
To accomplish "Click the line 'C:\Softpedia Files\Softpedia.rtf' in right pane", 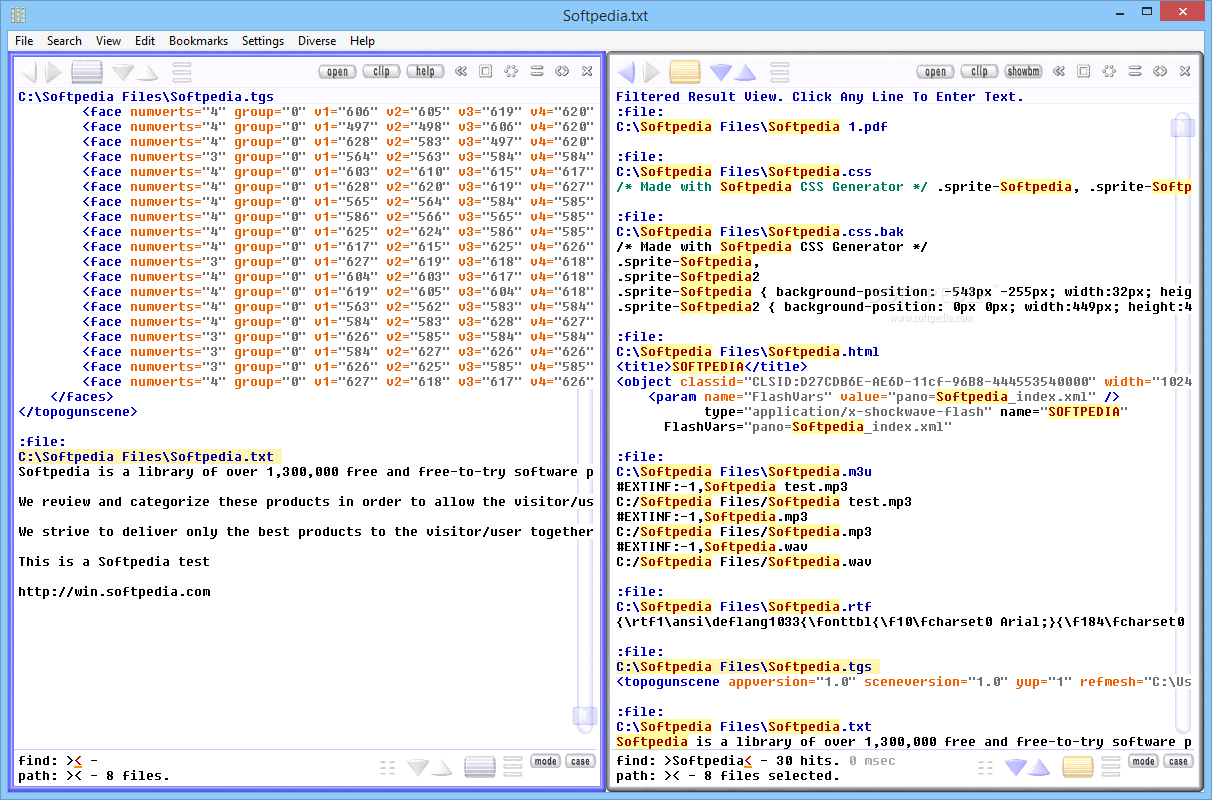I will [x=744, y=607].
